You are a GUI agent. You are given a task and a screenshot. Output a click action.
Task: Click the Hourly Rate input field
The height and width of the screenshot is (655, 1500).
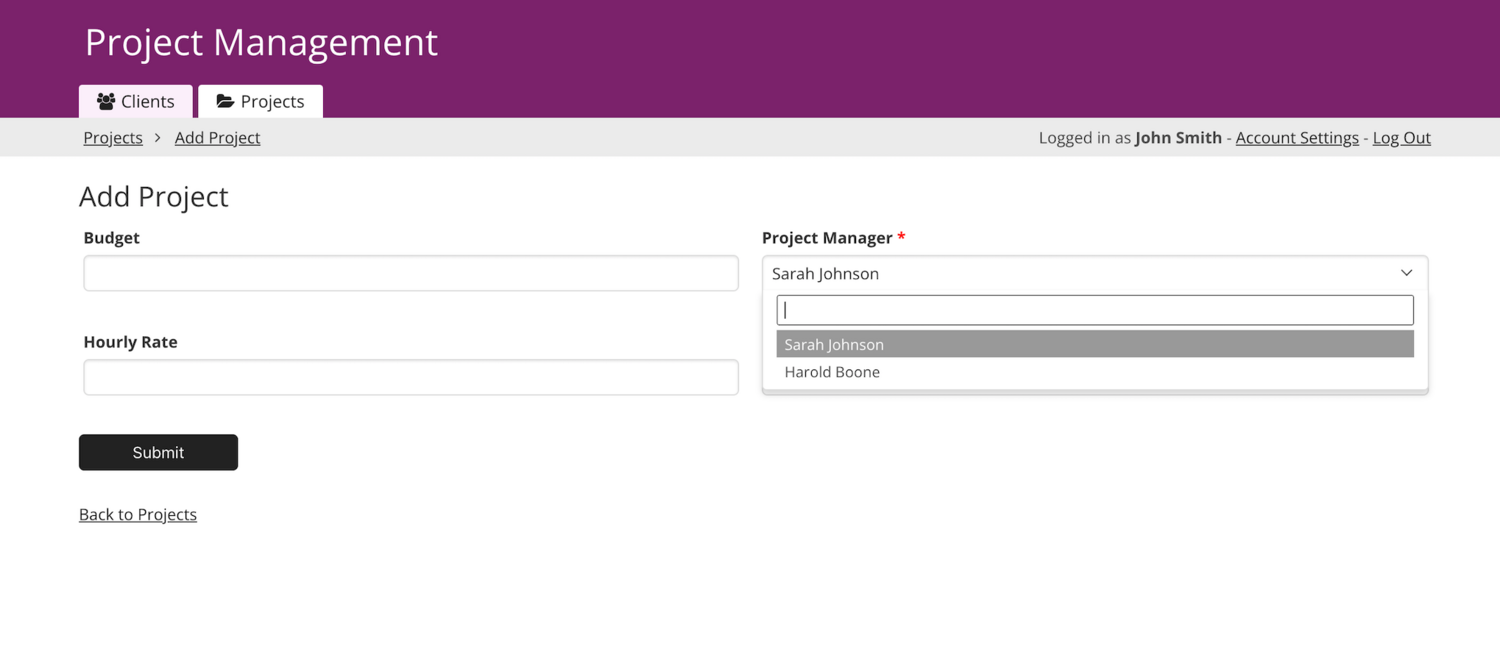pyautogui.click(x=410, y=377)
